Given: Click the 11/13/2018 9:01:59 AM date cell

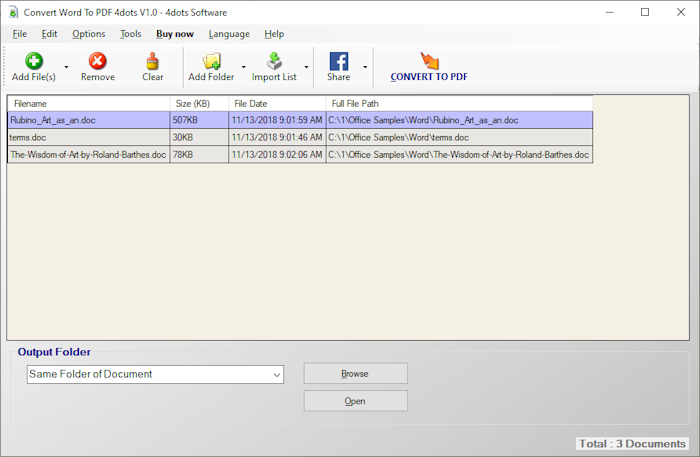Looking at the screenshot, I should pyautogui.click(x=277, y=120).
